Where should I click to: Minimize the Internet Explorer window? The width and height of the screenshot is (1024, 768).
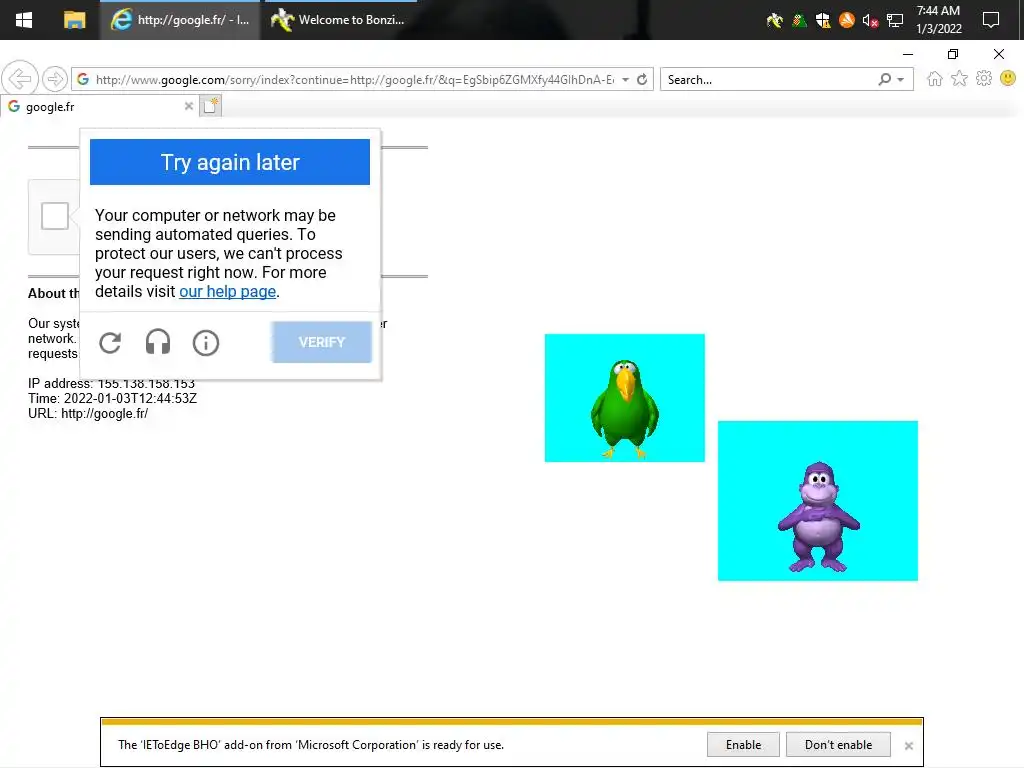908,54
